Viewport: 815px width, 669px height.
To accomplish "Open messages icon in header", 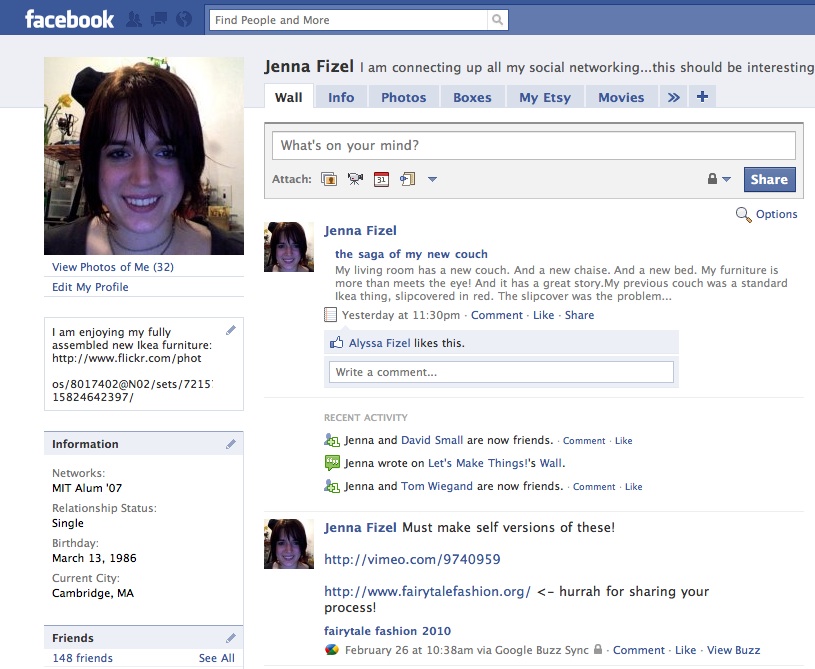I will click(x=159, y=20).
